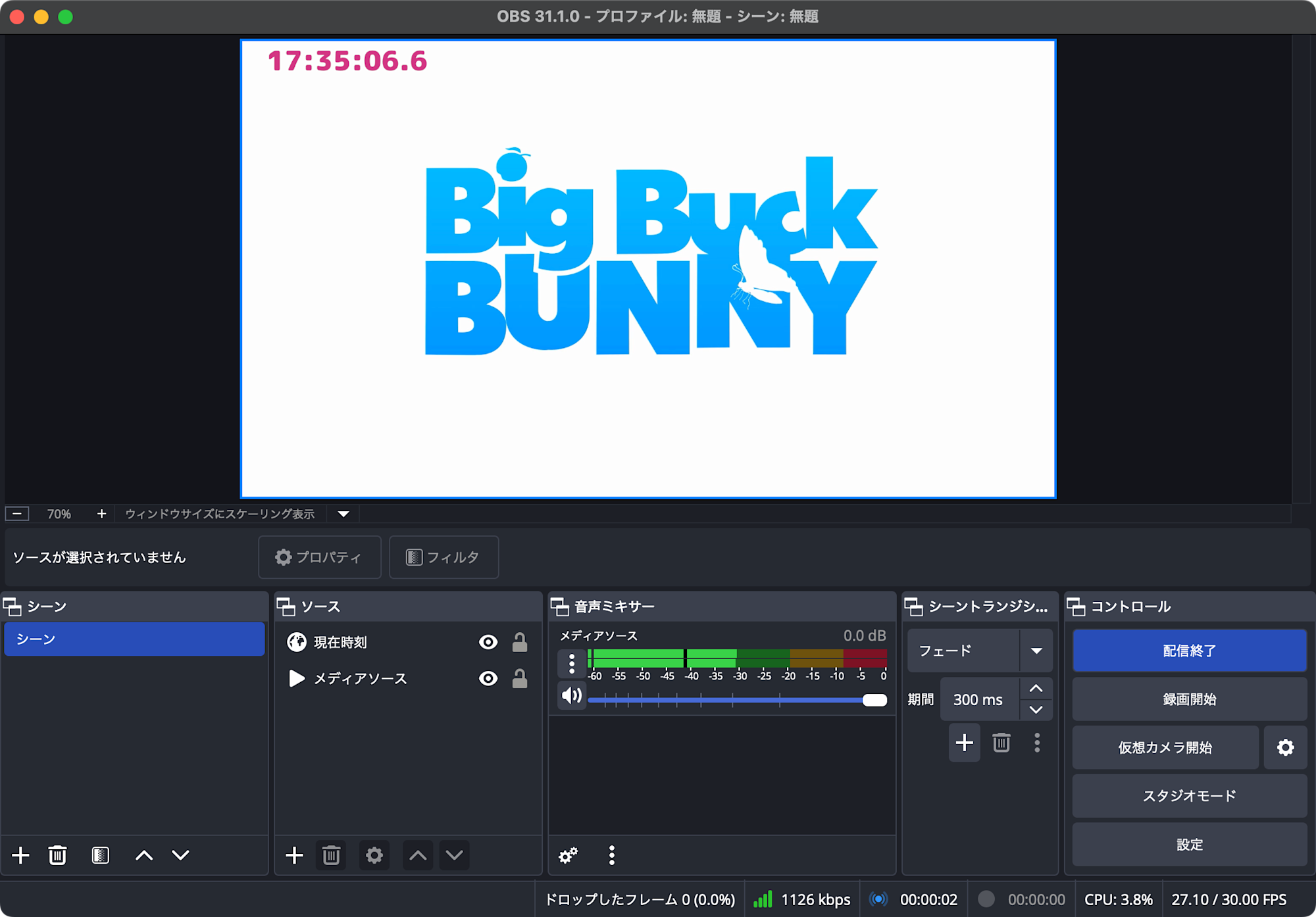Decrease transition duration
The height and width of the screenshot is (917, 1316).
pyautogui.click(x=1036, y=710)
